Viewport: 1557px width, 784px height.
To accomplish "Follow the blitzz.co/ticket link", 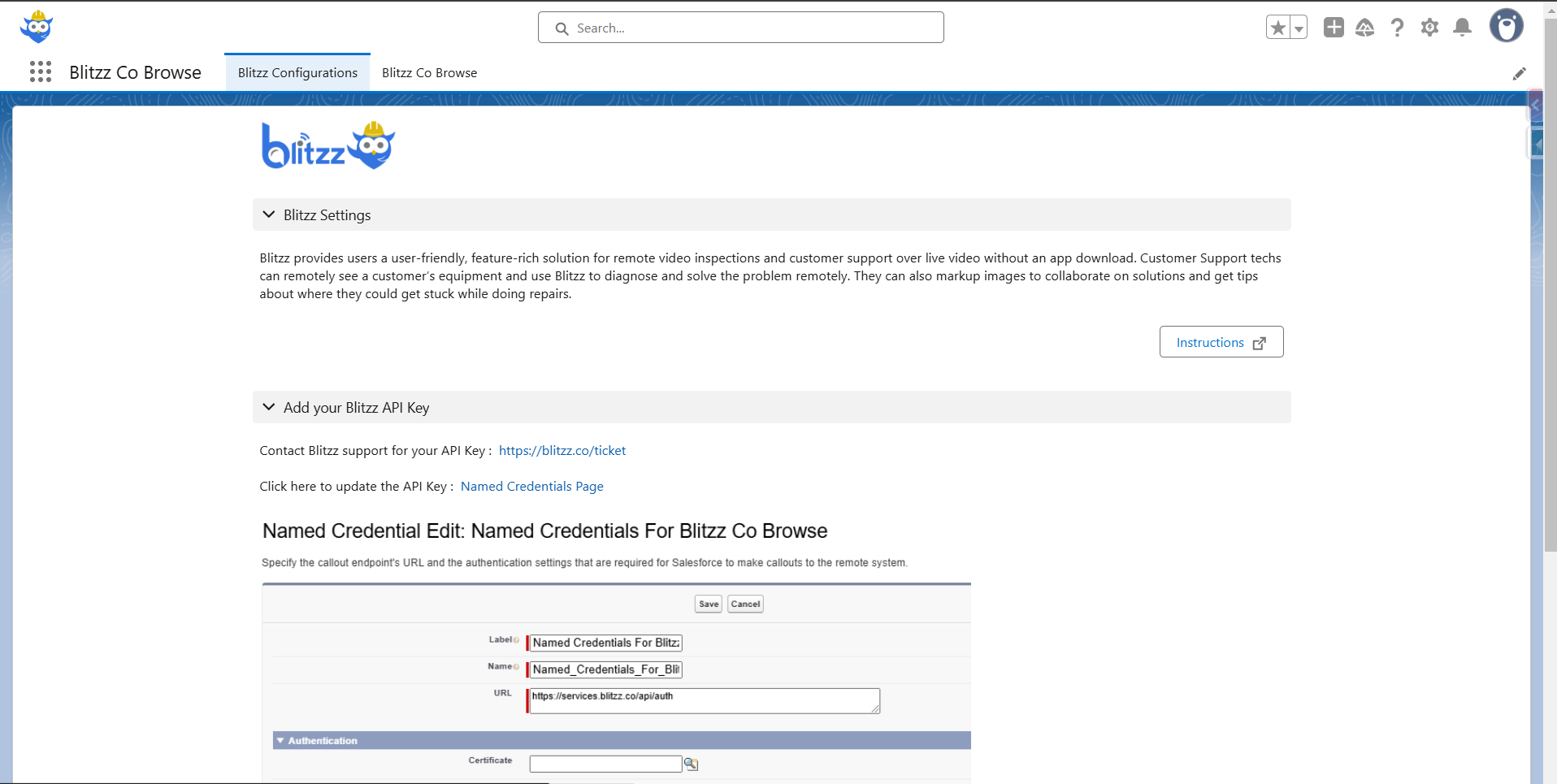I will 562,450.
